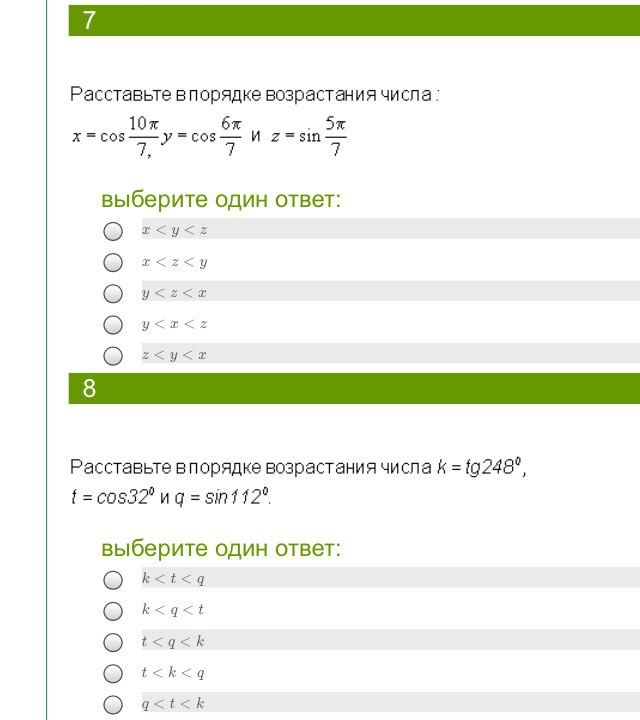Screen dimensions: 640x720
Task: Select the k < t < q radio button
Action: [113, 580]
